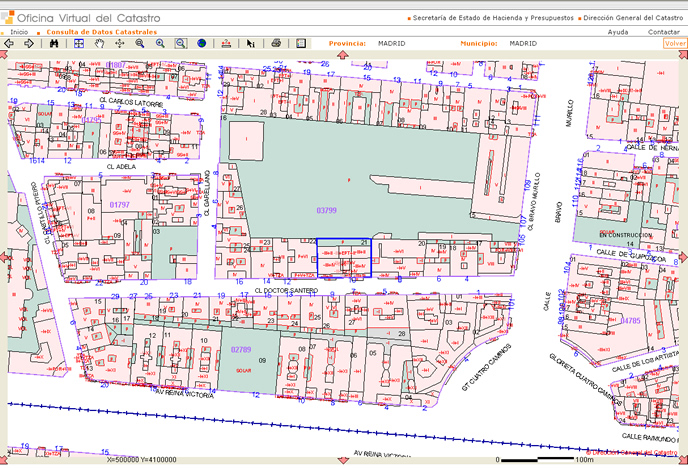Open the Contactar link
688x468 pixels.
pyautogui.click(x=663, y=32)
